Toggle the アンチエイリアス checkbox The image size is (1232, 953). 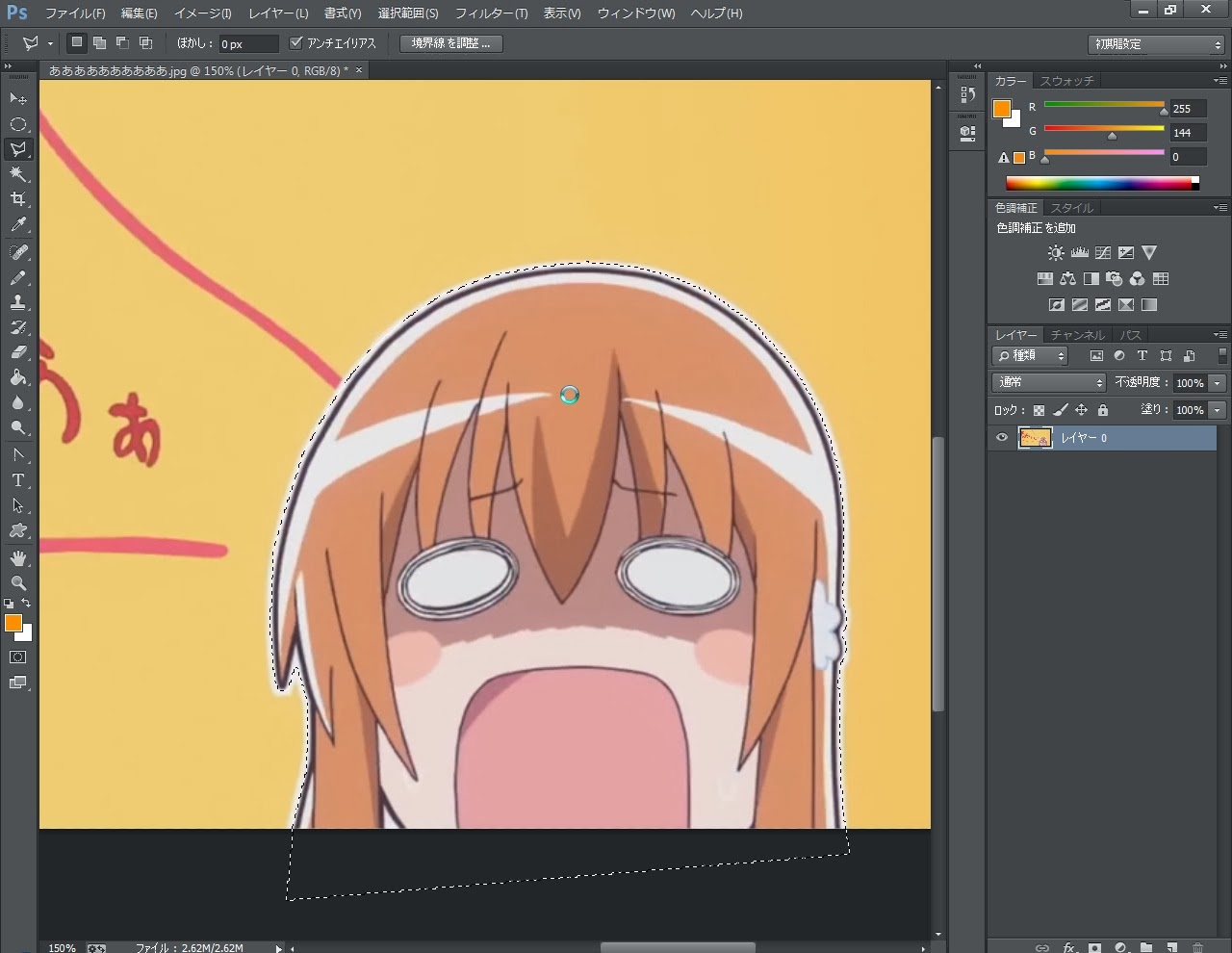pyautogui.click(x=296, y=43)
